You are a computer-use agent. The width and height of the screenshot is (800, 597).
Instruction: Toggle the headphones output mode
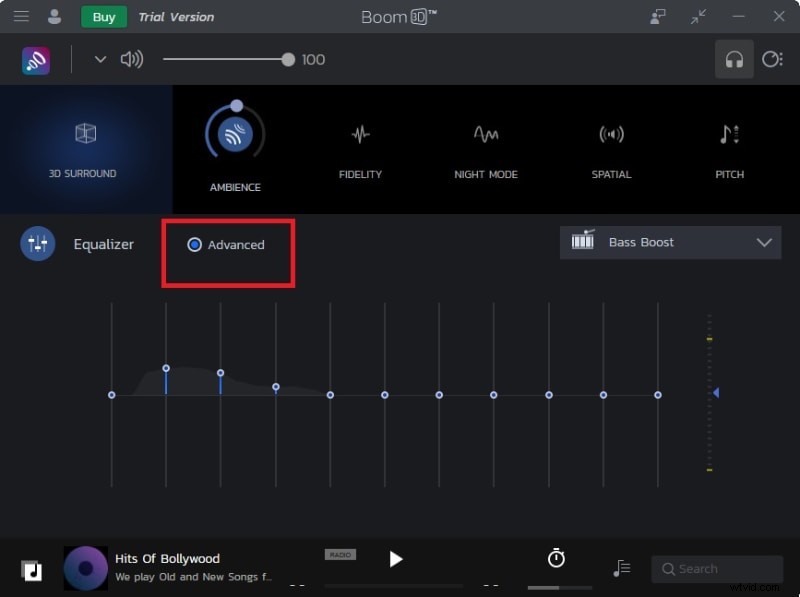[735, 59]
